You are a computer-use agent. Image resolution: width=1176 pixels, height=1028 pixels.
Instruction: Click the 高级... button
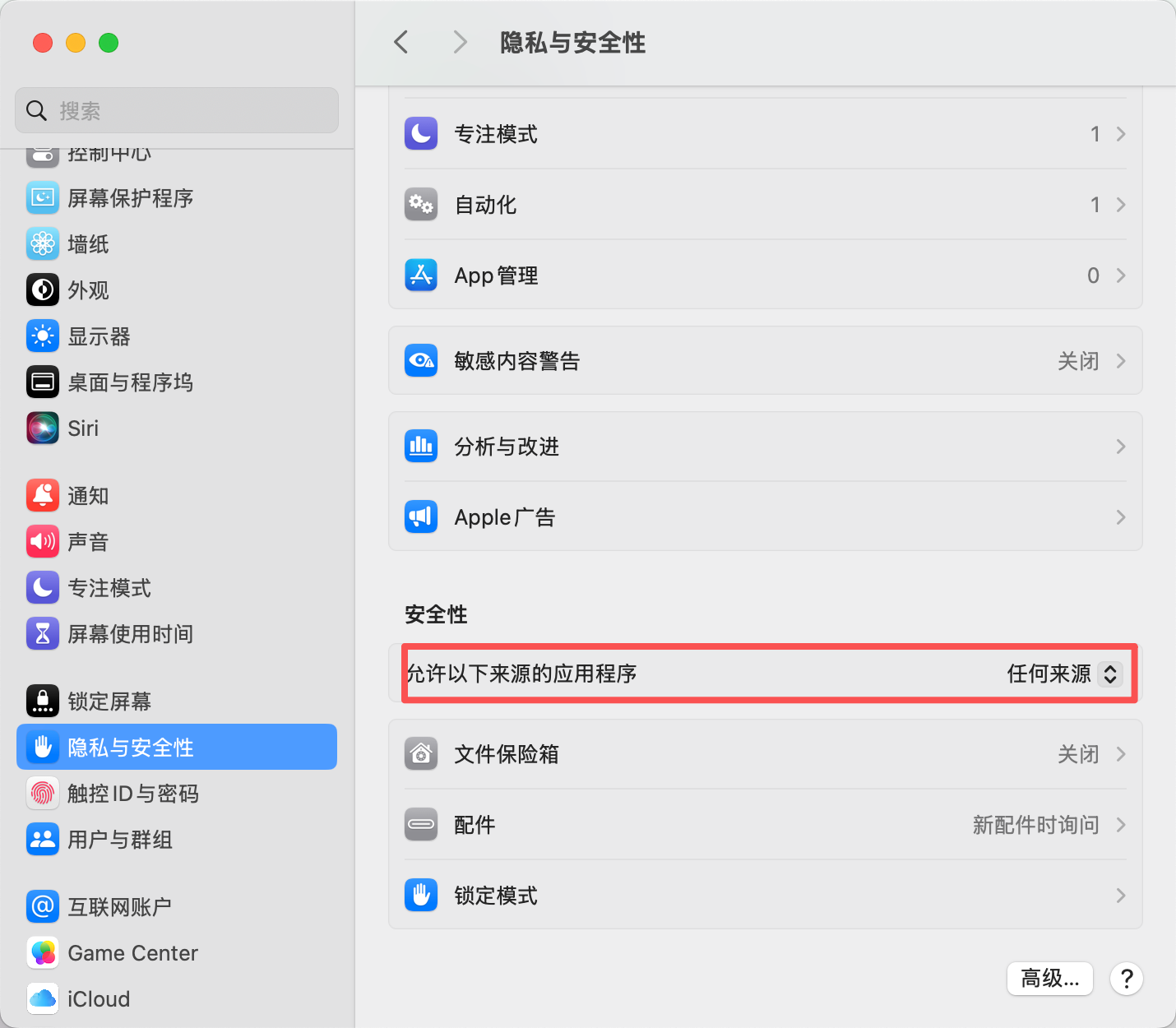pyautogui.click(x=1049, y=979)
